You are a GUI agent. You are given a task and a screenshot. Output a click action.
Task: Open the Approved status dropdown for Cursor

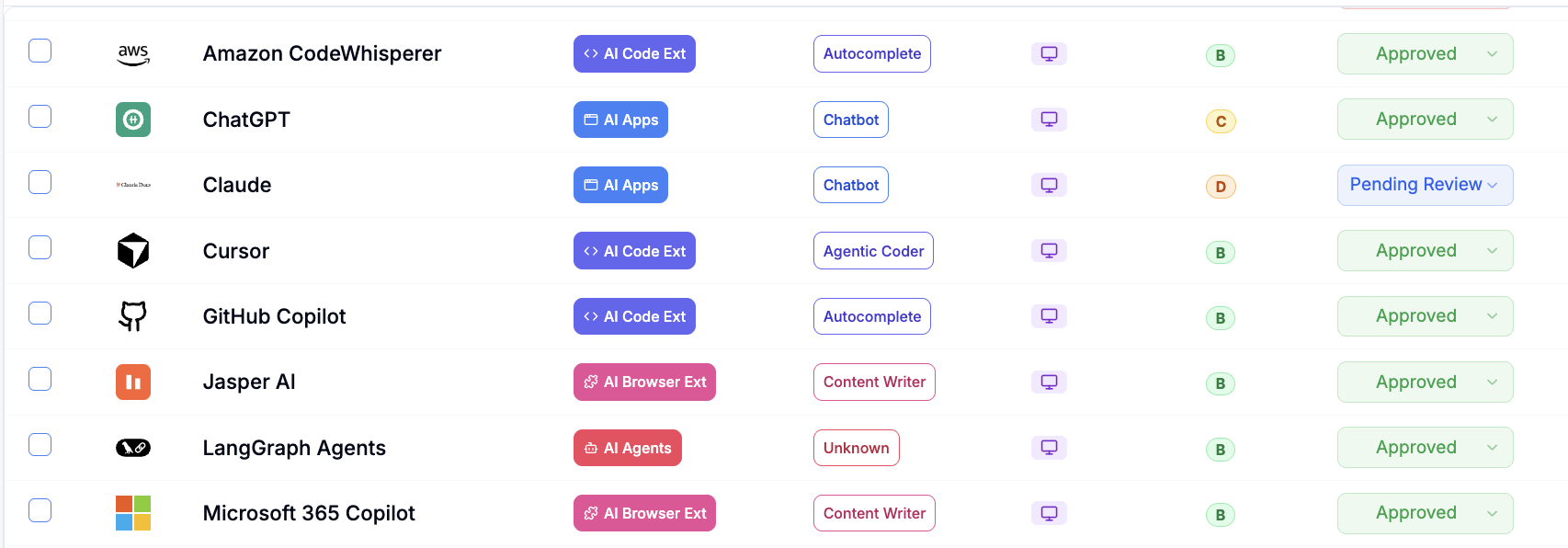1425,251
